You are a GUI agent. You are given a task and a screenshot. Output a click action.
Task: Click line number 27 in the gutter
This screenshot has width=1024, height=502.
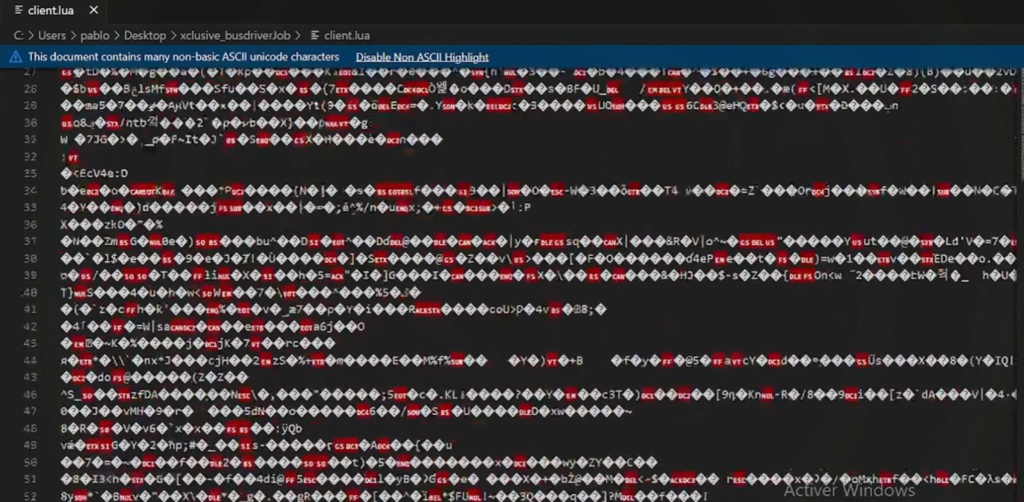(31, 72)
